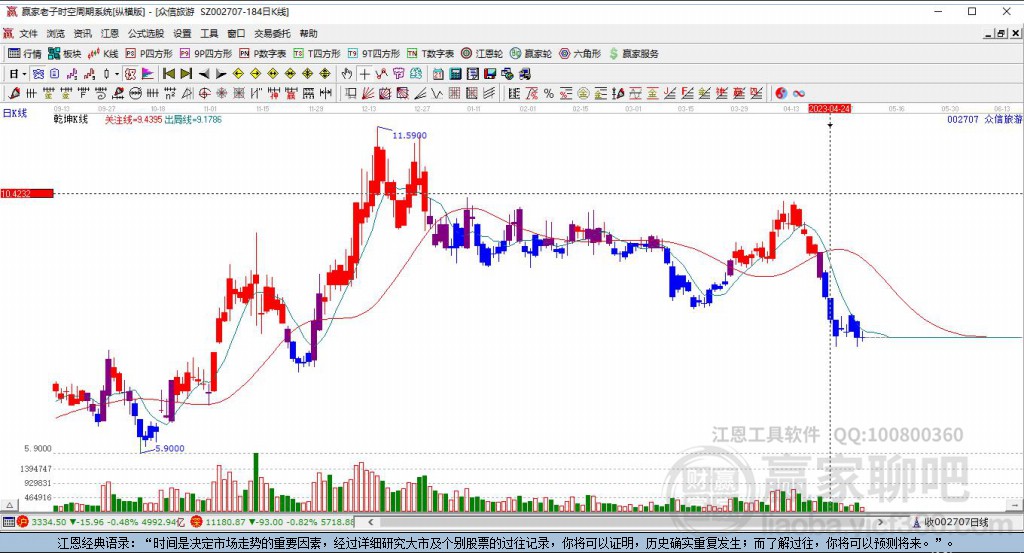This screenshot has height=553, width=1024.
Task: Open the P数字表 tool
Action: point(263,54)
